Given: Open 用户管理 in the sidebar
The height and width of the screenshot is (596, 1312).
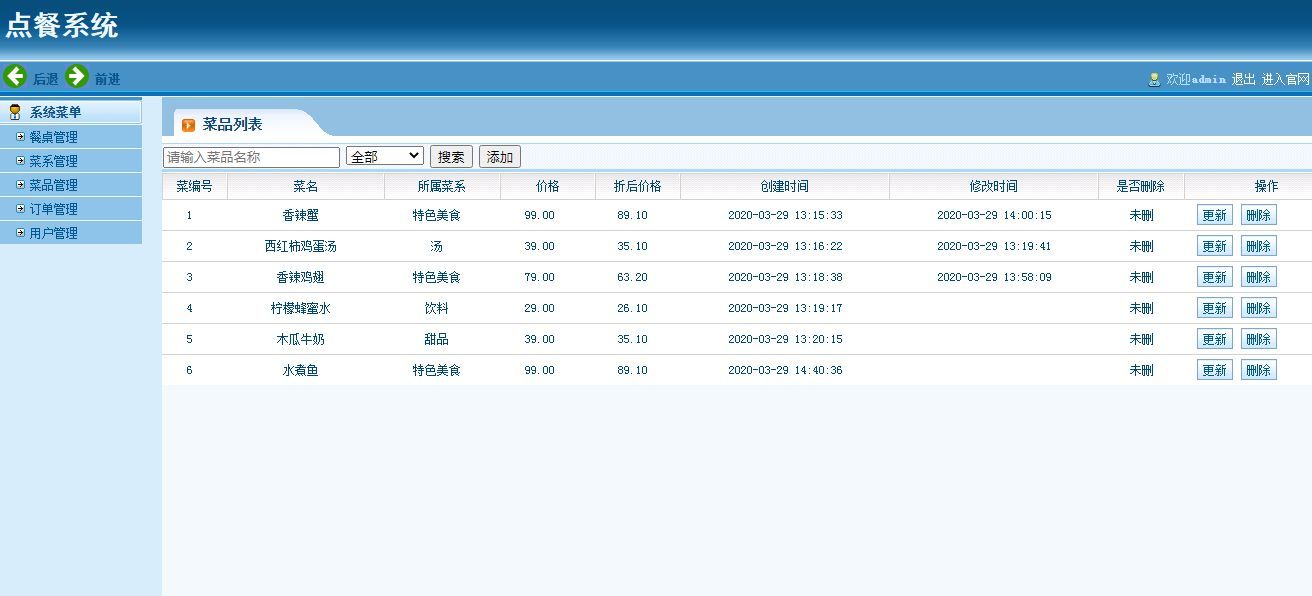Looking at the screenshot, I should [x=53, y=233].
